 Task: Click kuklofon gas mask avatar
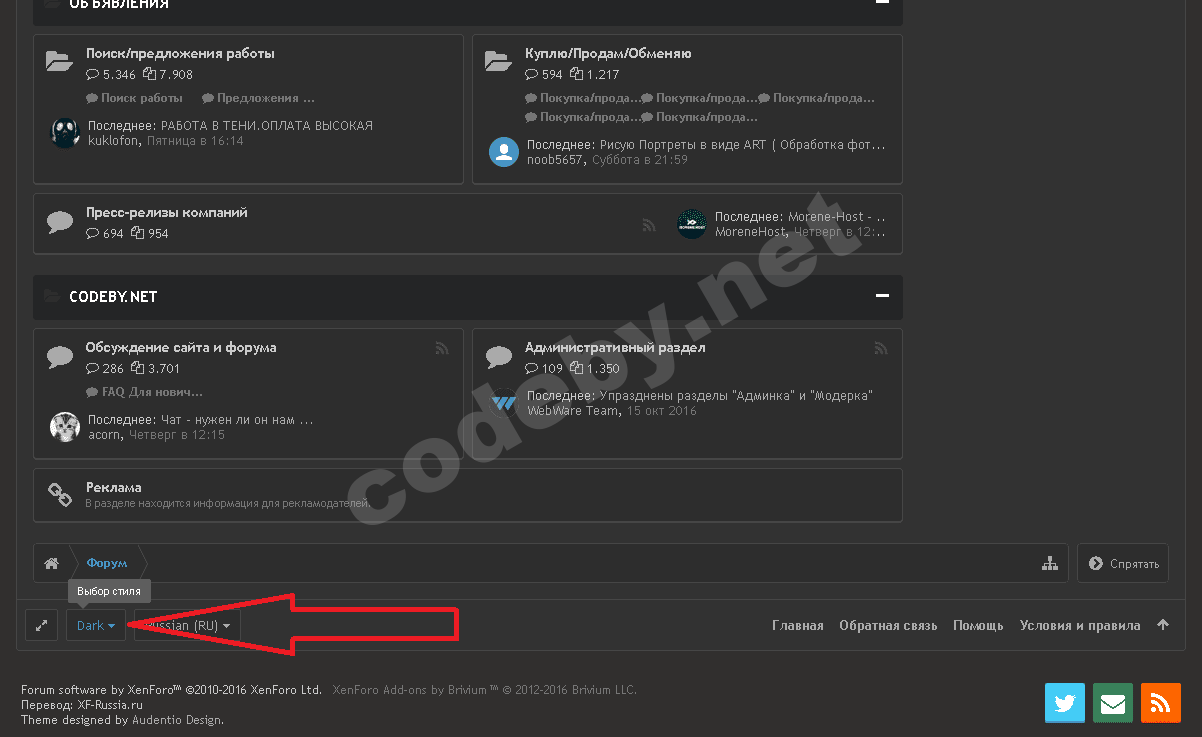(x=65, y=132)
